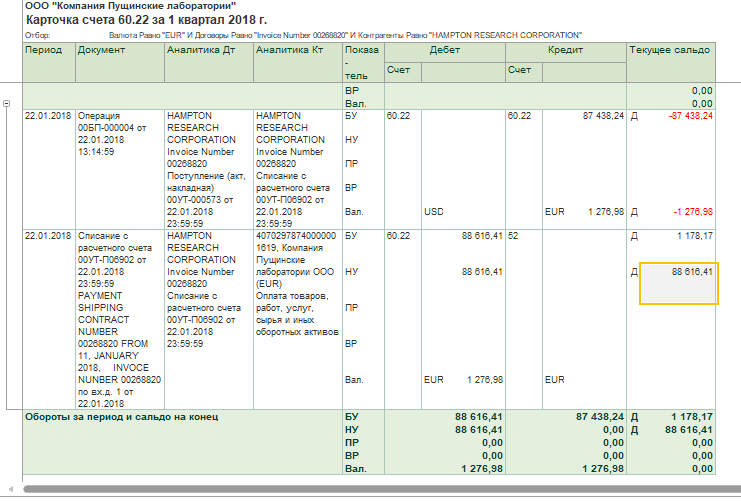Select the Текущее сальдо column header
This screenshot has width=741, height=501.
(670, 49)
